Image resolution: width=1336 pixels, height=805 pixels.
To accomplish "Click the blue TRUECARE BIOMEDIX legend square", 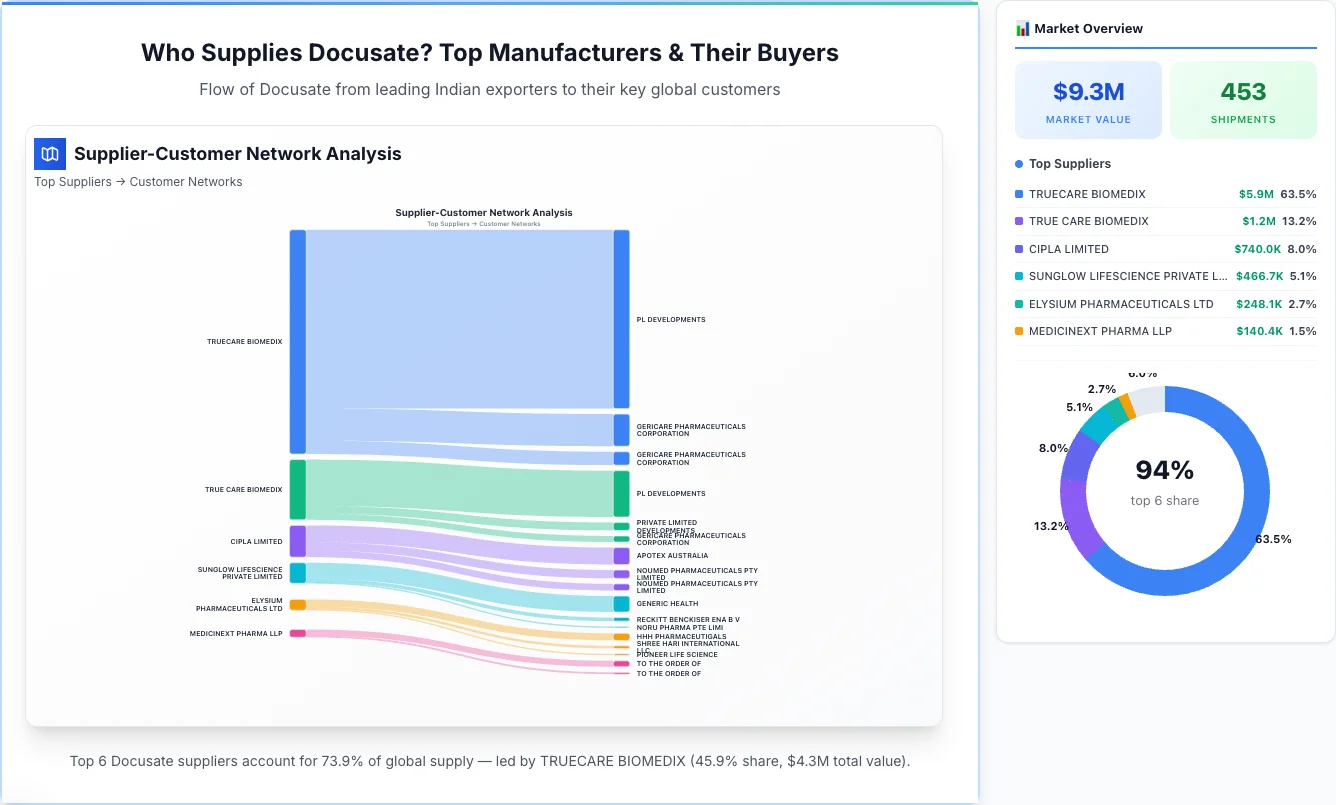I will (x=1019, y=194).
